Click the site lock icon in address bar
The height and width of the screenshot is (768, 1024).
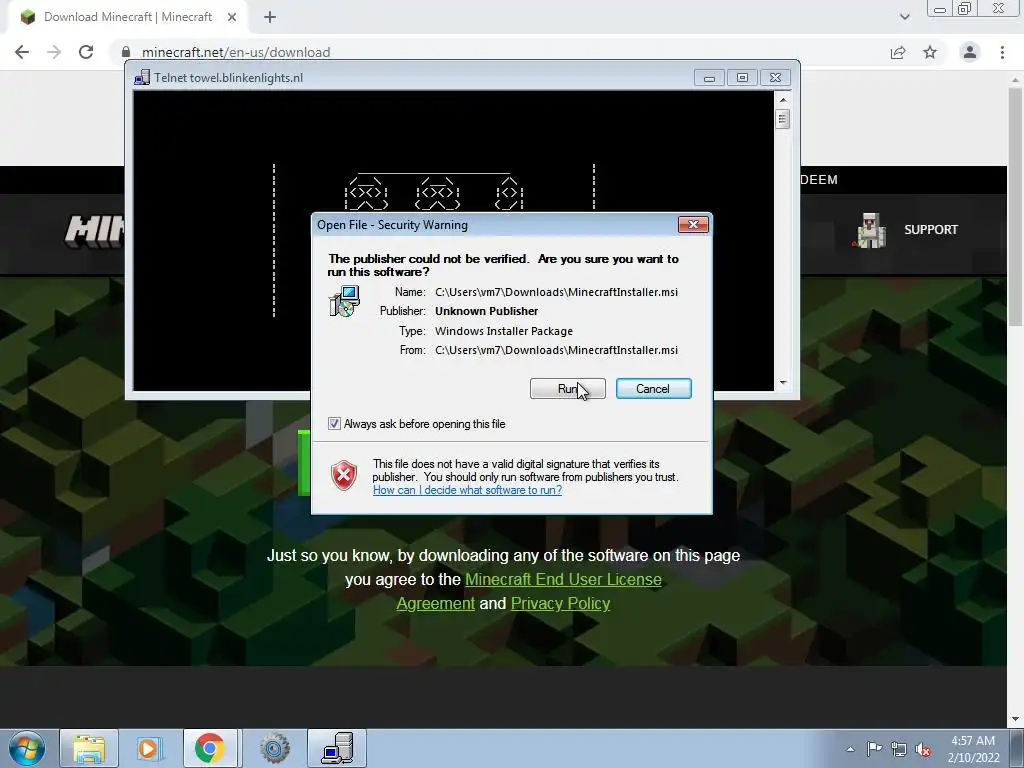126,52
